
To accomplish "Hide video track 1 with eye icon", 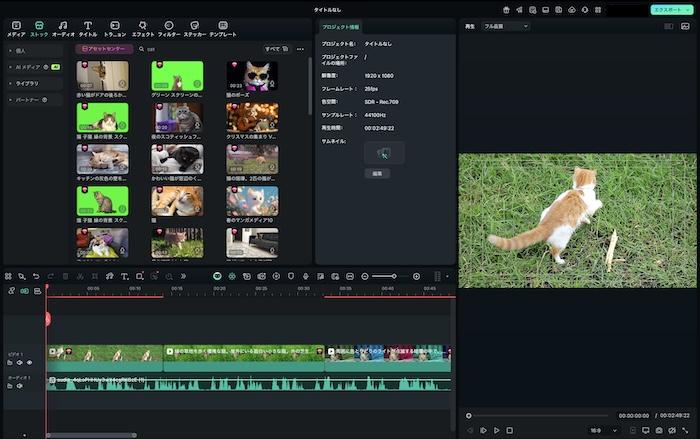I will click(29, 362).
